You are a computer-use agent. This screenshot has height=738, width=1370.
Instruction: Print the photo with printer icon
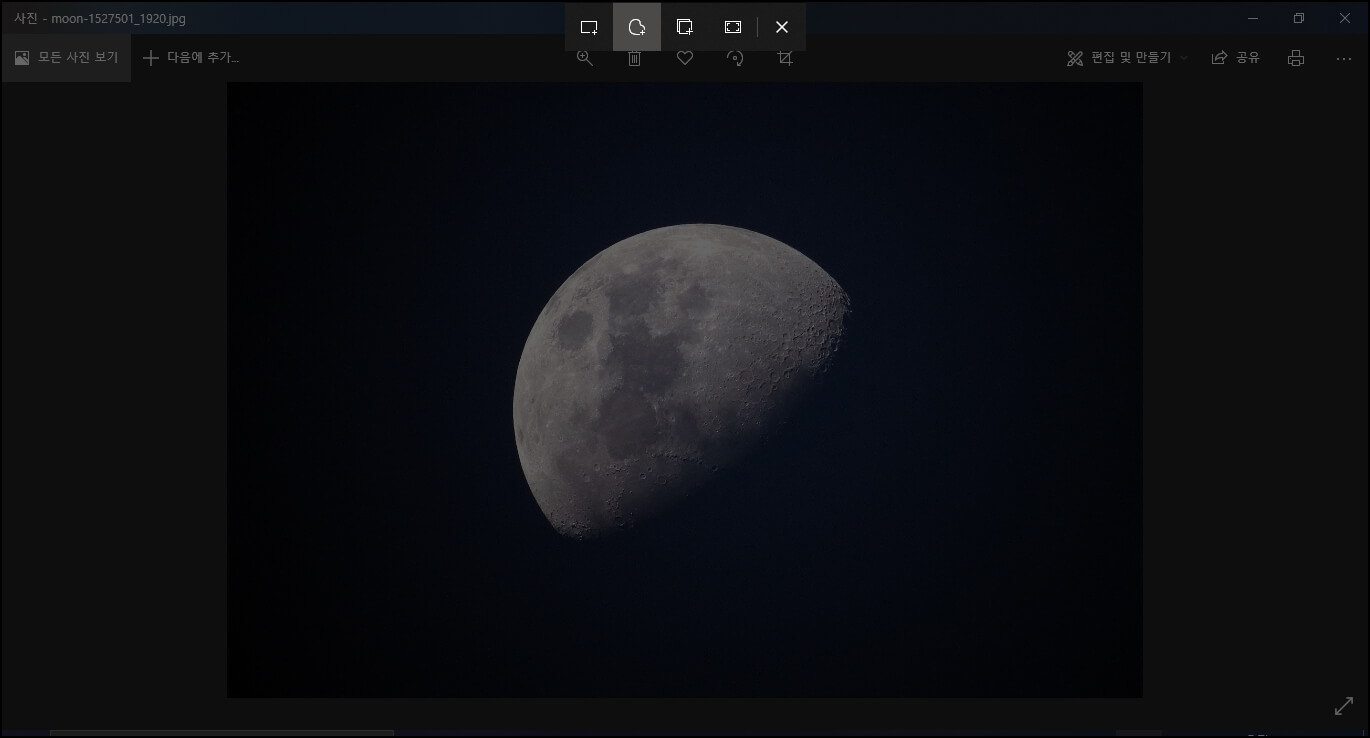coord(1296,58)
